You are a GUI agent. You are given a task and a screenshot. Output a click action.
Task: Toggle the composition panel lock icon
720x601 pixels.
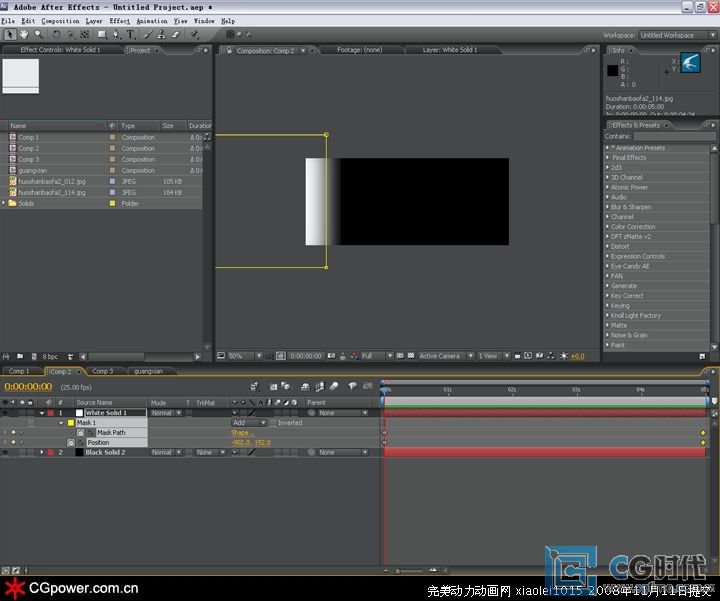pos(229,51)
